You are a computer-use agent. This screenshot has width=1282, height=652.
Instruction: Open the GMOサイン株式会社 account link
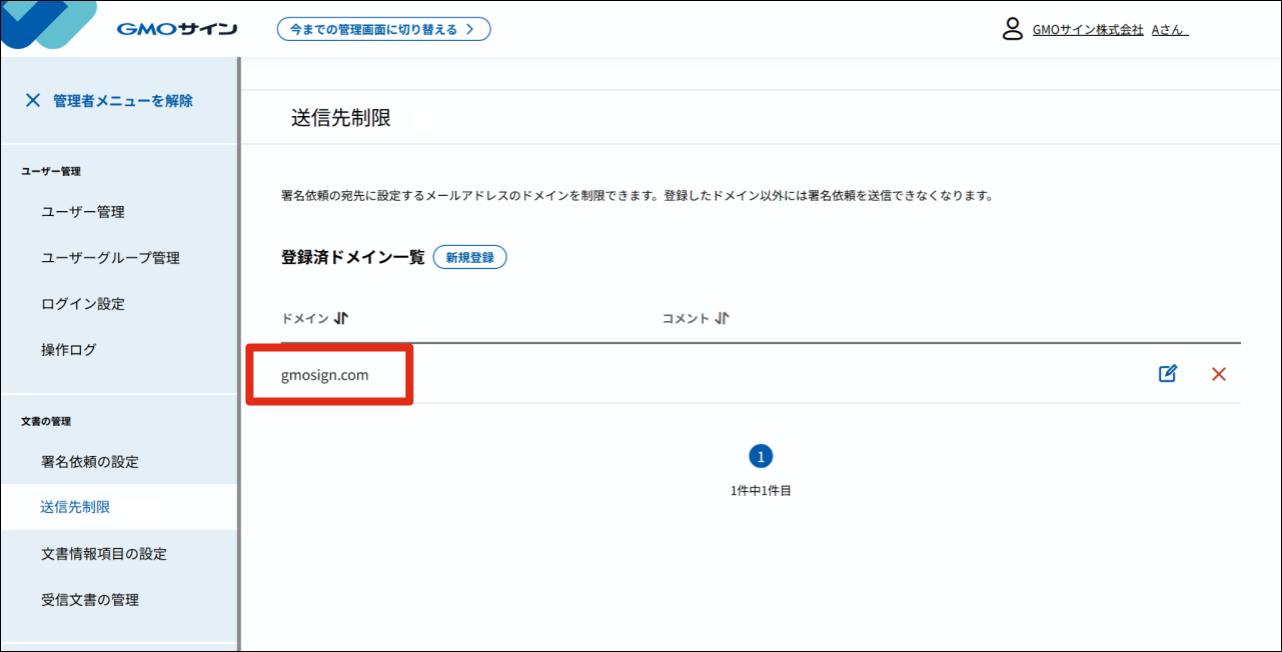(1086, 29)
